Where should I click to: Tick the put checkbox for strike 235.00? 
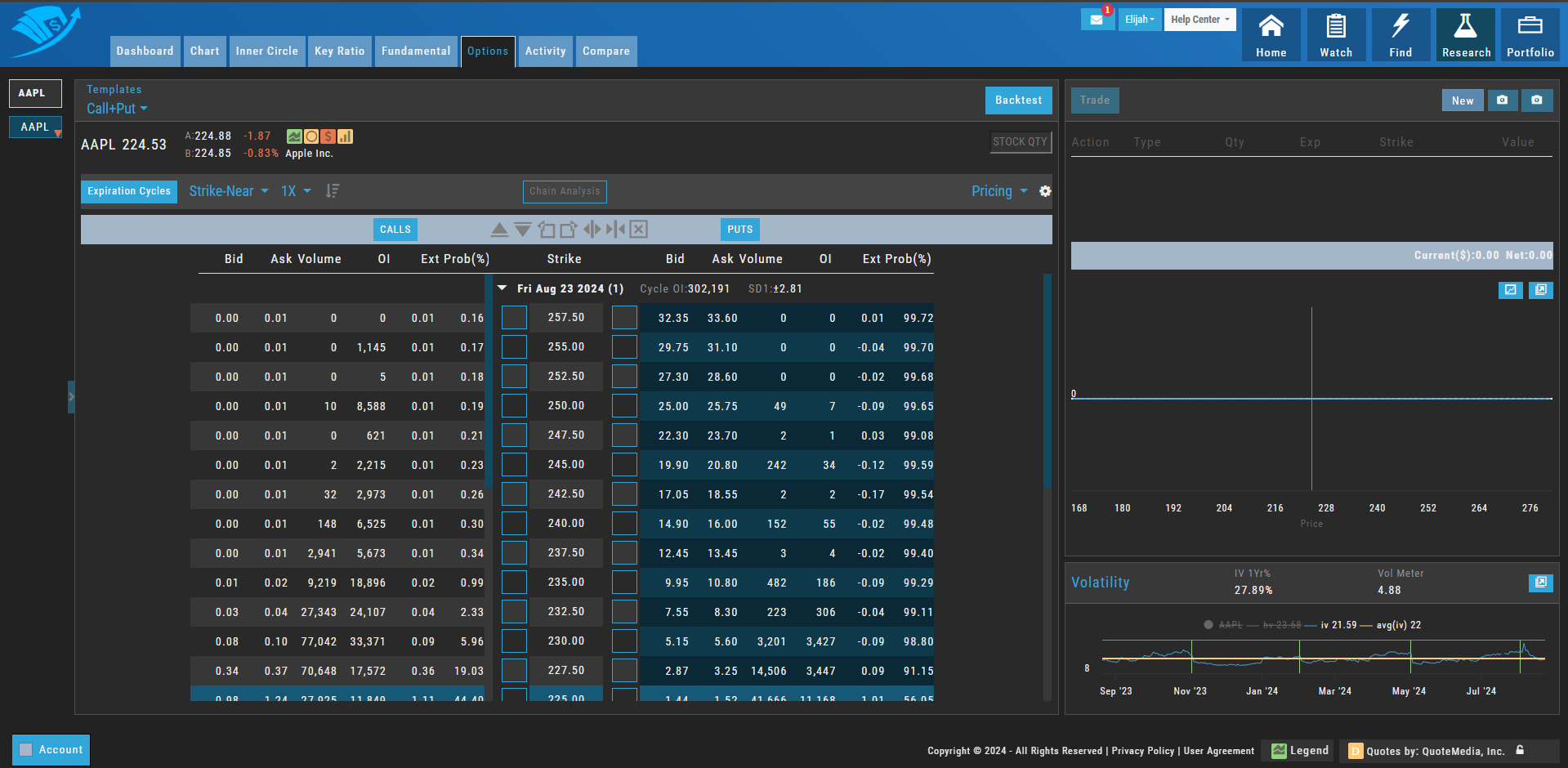point(624,583)
